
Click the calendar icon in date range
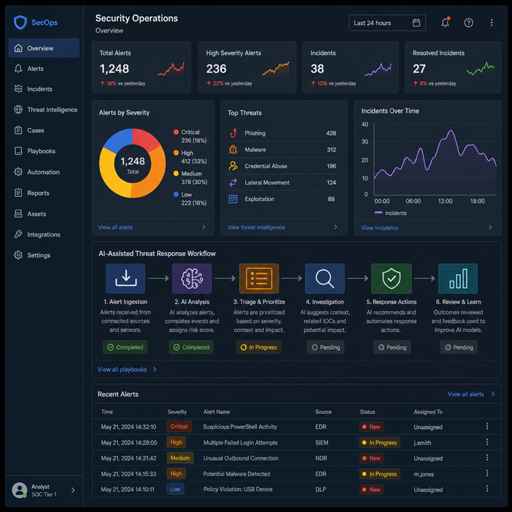pyautogui.click(x=416, y=23)
